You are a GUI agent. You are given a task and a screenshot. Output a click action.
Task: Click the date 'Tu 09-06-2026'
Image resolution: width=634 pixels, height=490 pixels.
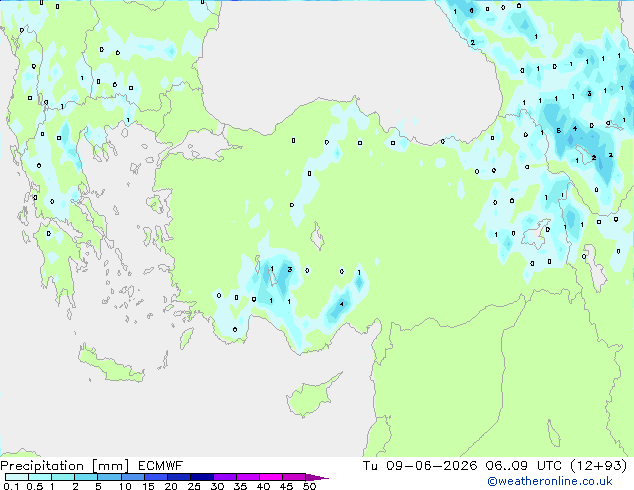(420, 466)
